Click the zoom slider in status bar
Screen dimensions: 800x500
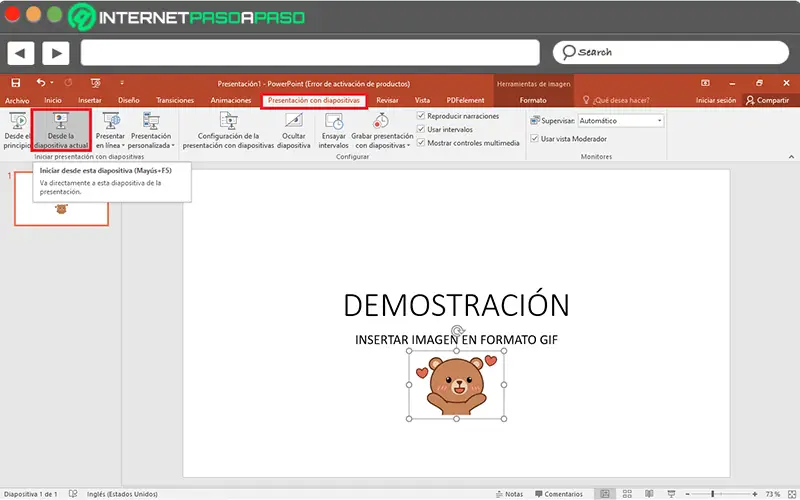pos(712,494)
